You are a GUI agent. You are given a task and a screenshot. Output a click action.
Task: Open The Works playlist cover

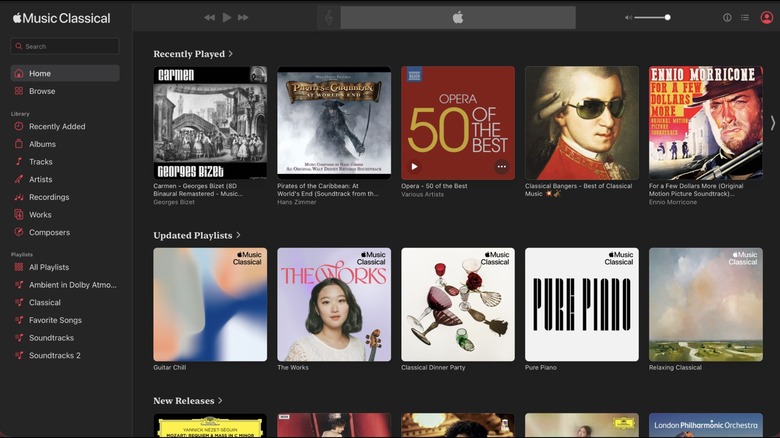[334, 305]
